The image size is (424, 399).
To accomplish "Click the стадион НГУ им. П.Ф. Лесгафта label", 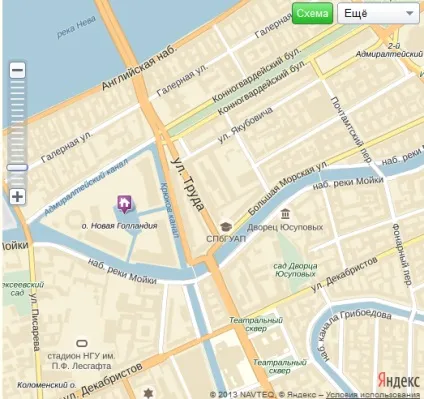I will 81,361.
